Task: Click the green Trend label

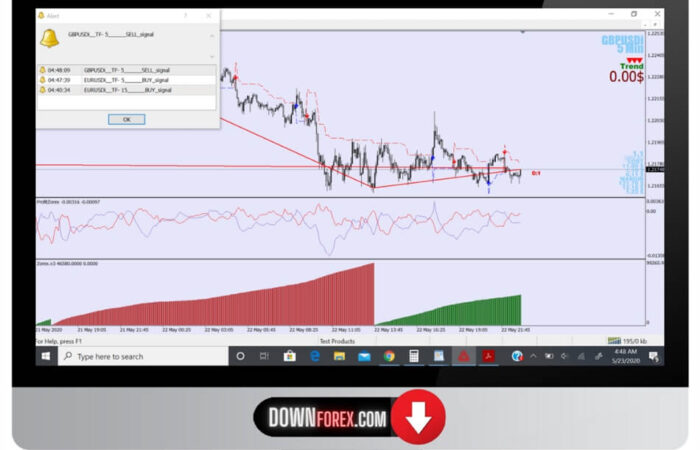Action: [632, 66]
